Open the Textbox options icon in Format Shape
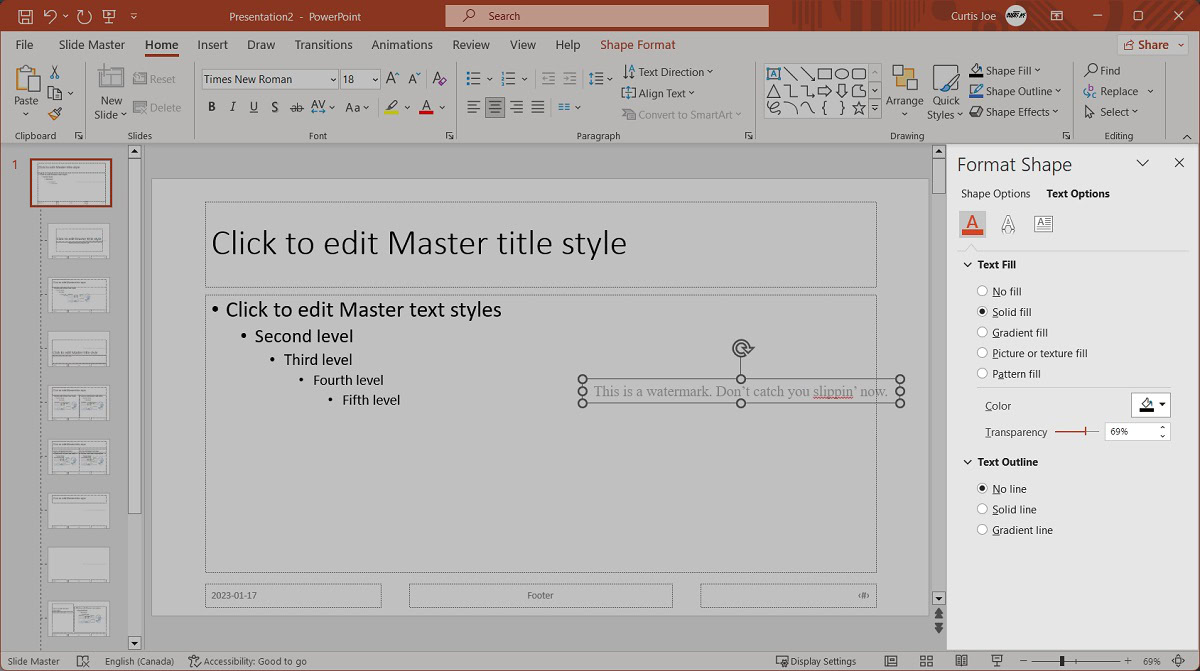This screenshot has height=671, width=1200. tap(1043, 224)
